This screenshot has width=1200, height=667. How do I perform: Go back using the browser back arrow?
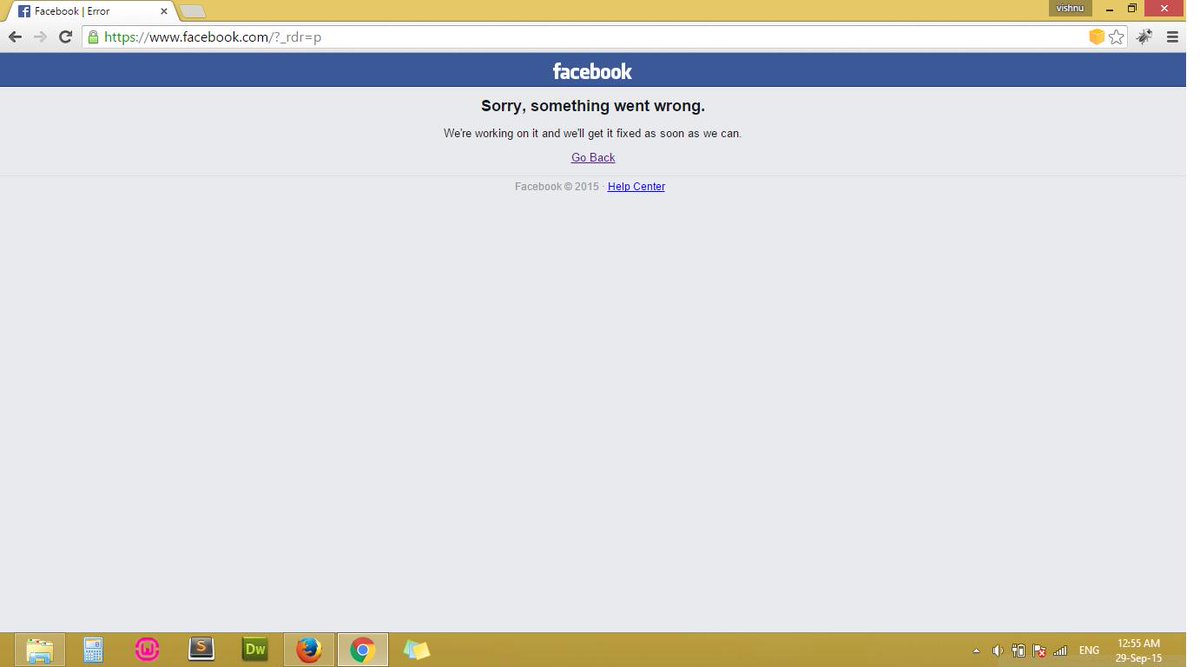point(15,37)
